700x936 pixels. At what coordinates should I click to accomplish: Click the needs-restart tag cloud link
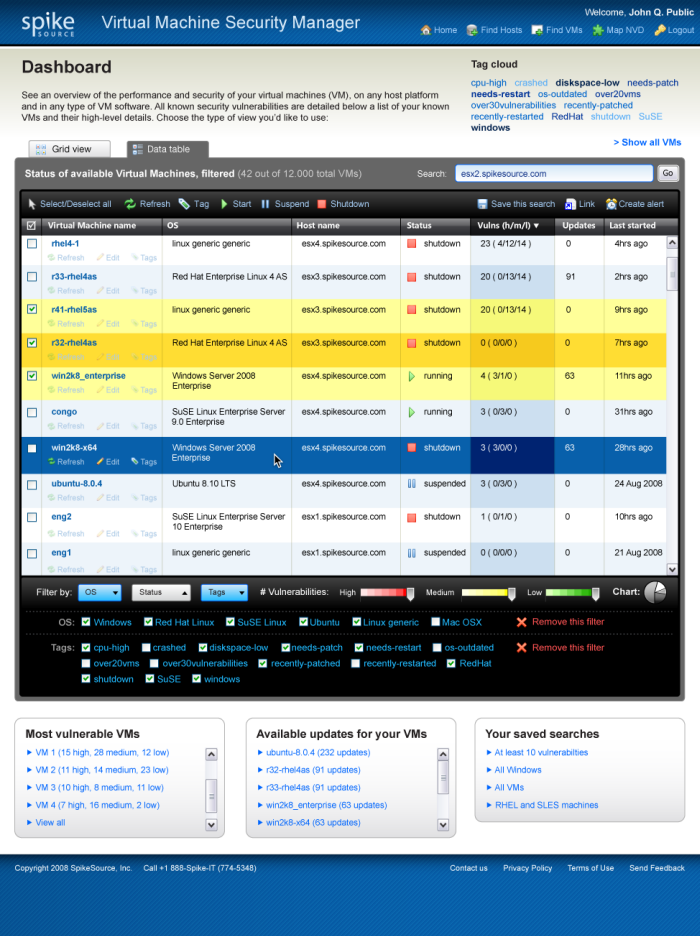500,94
